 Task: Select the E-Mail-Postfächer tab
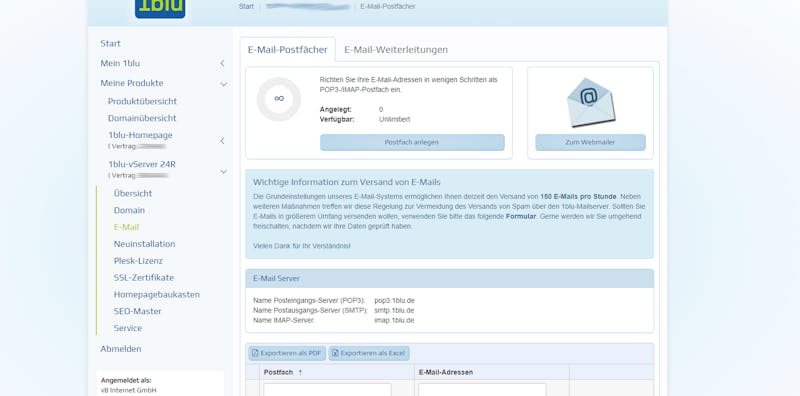[x=288, y=50]
